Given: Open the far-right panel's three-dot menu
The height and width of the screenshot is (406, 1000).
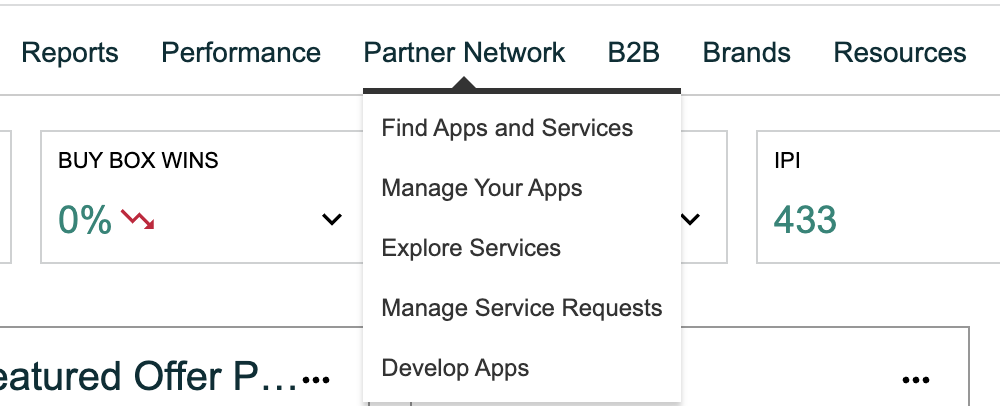Looking at the screenshot, I should pyautogui.click(x=916, y=379).
